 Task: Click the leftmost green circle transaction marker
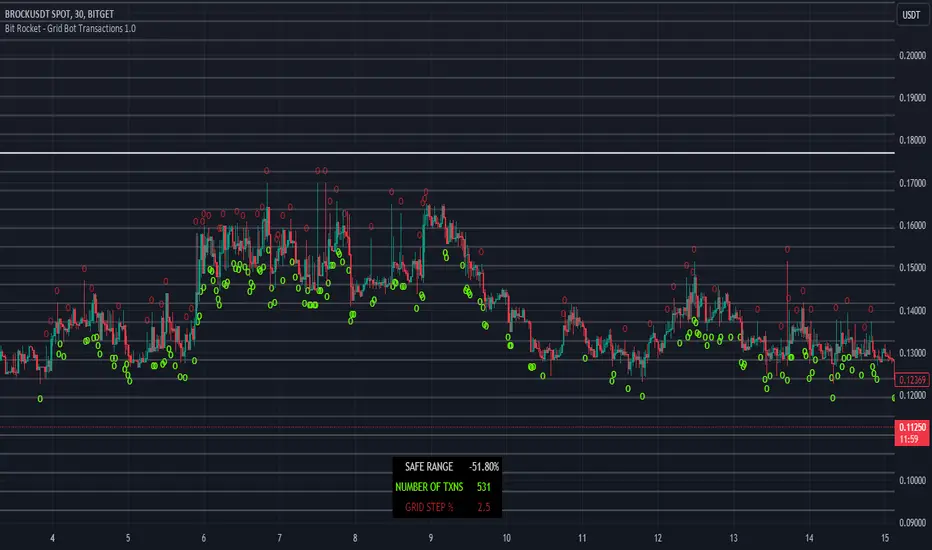(x=40, y=399)
